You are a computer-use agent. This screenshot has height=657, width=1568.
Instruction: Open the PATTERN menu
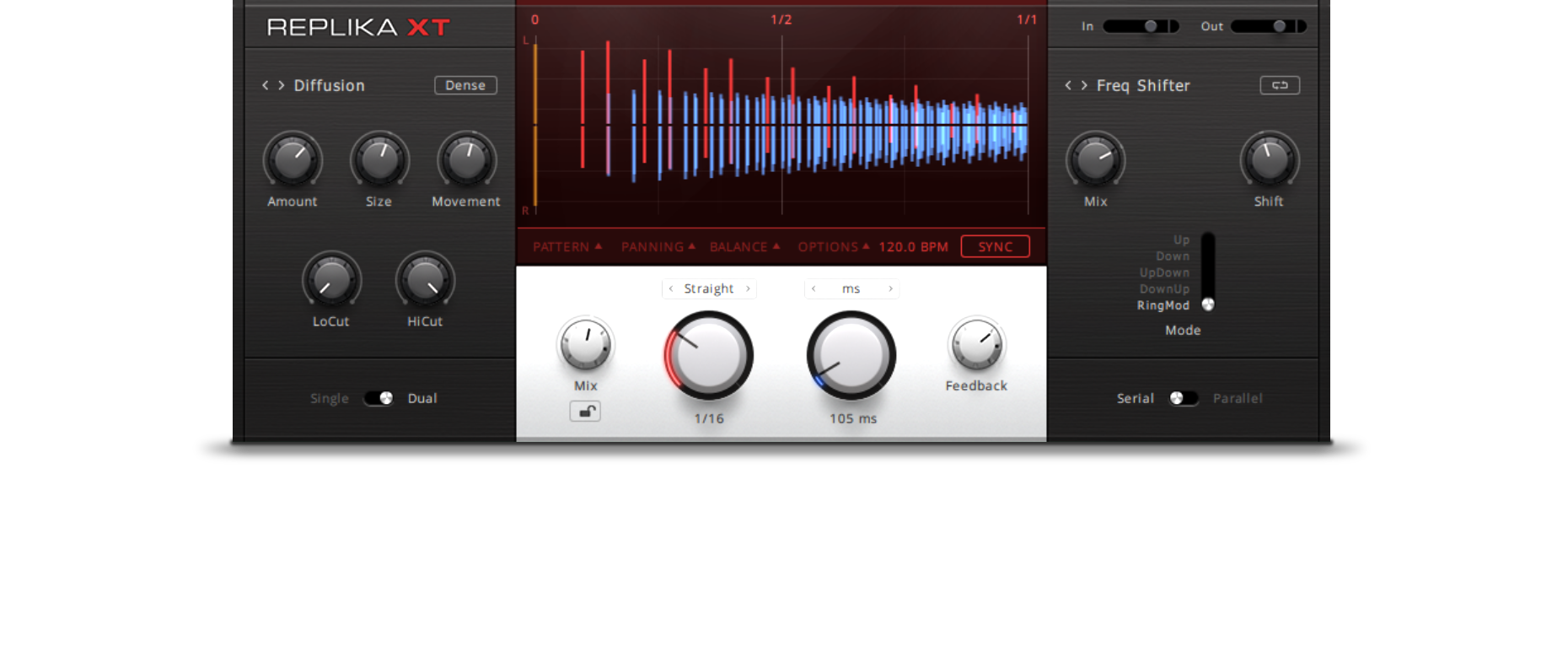pyautogui.click(x=567, y=247)
